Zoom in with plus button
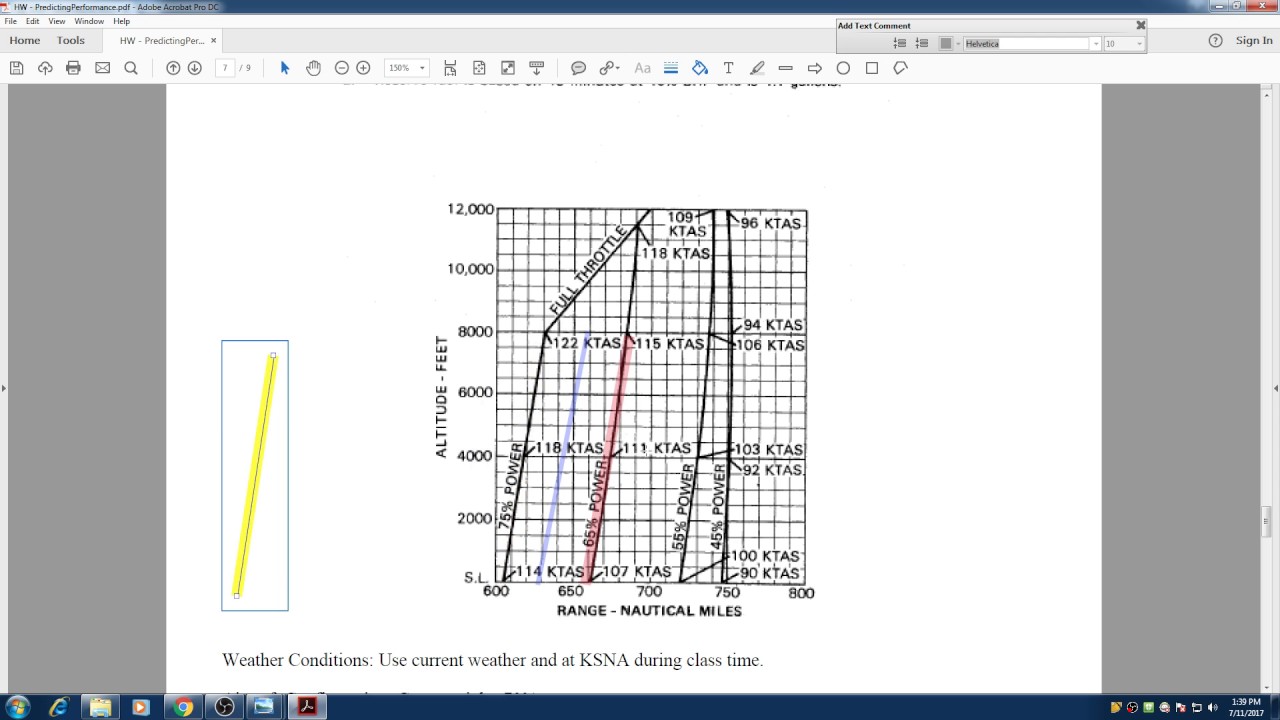 [x=364, y=68]
